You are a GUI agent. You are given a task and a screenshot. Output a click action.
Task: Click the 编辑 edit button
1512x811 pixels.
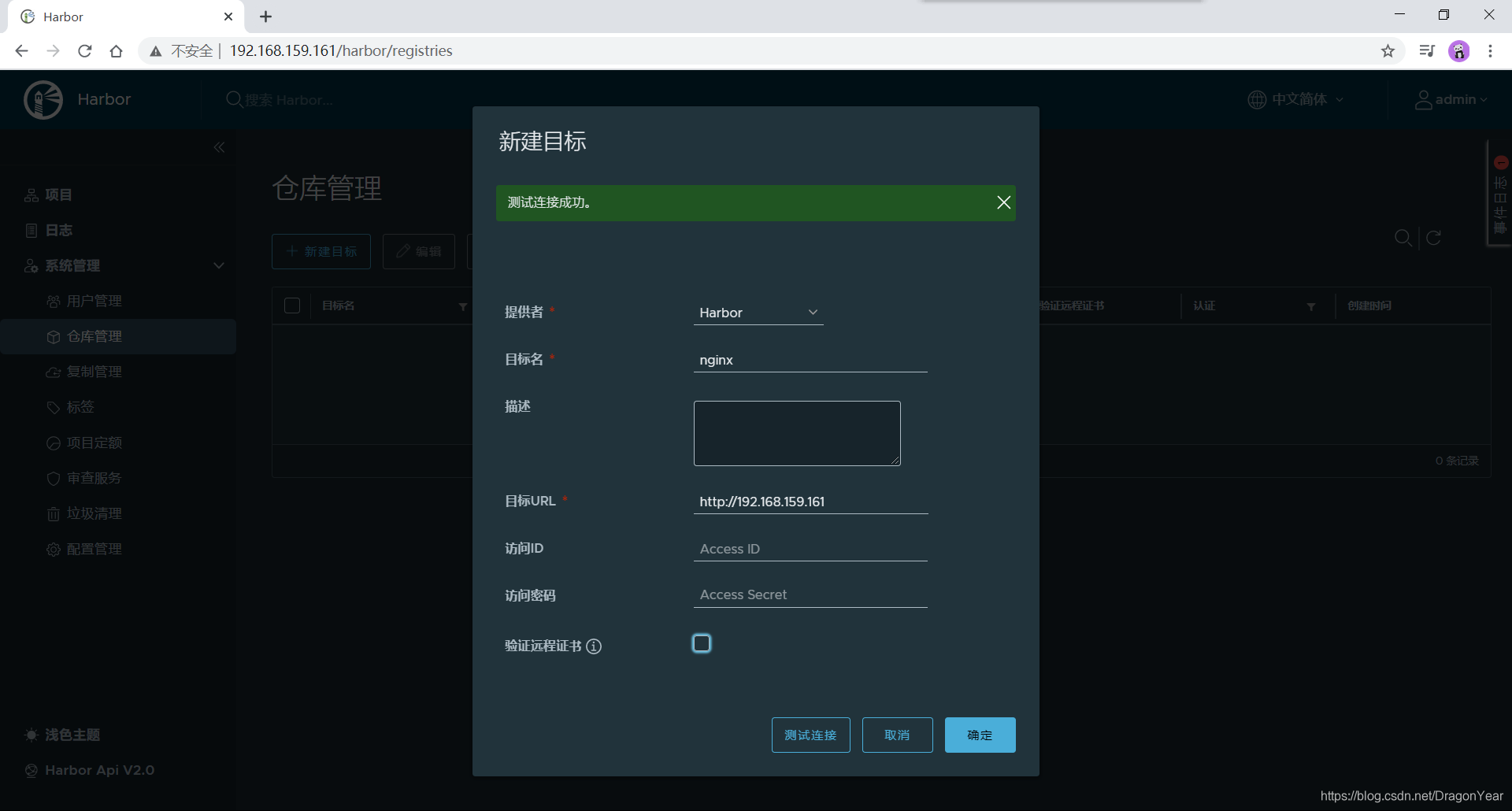coord(419,251)
